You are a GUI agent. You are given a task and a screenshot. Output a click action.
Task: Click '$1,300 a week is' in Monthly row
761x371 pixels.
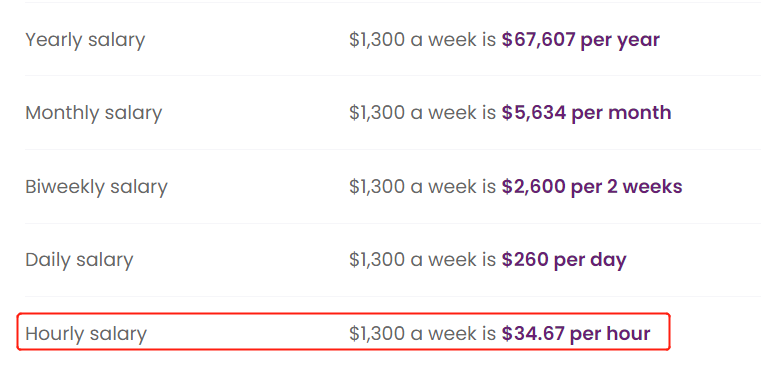click(x=423, y=113)
